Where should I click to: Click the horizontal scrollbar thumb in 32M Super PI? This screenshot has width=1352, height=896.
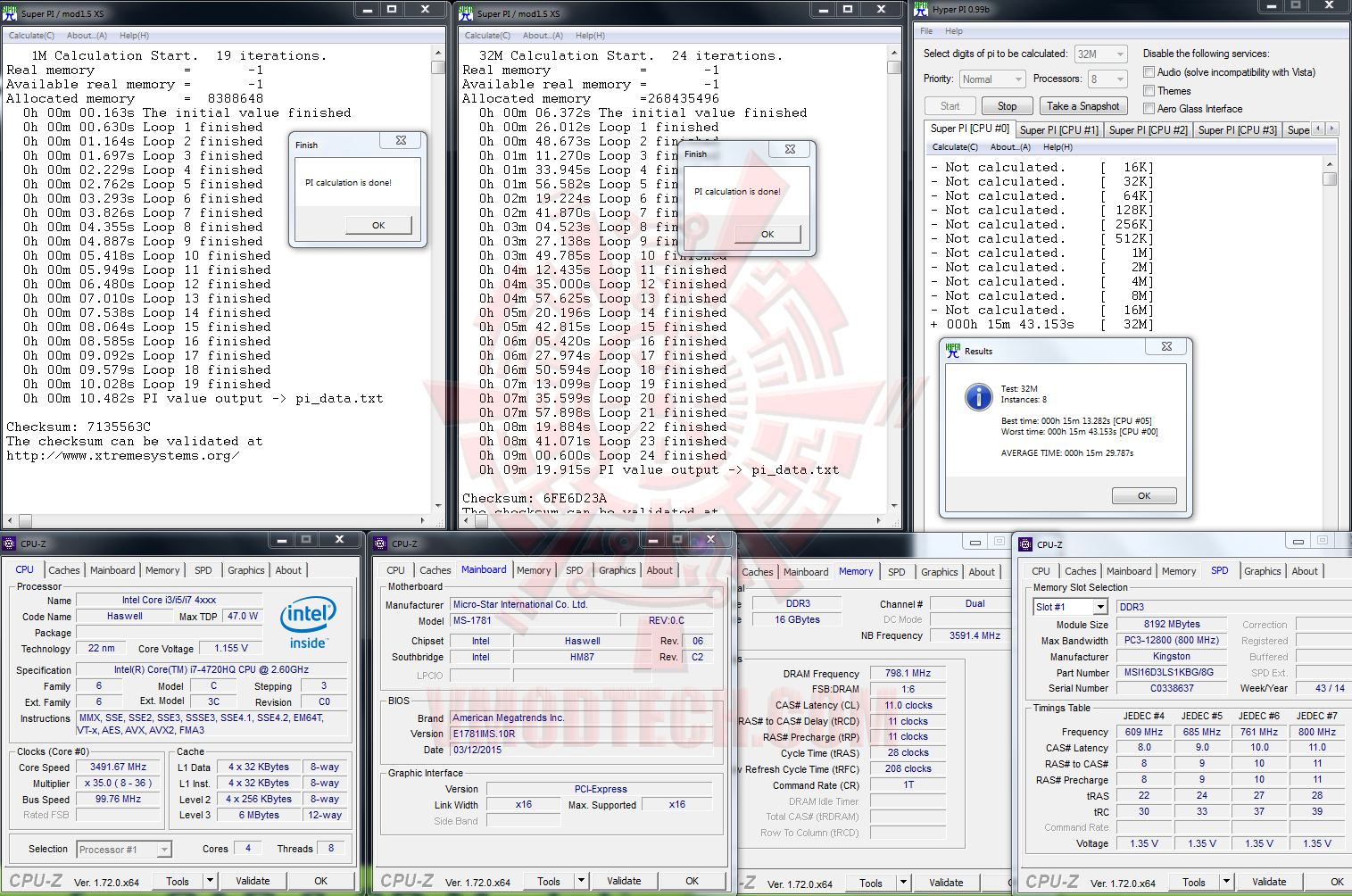coord(481,520)
